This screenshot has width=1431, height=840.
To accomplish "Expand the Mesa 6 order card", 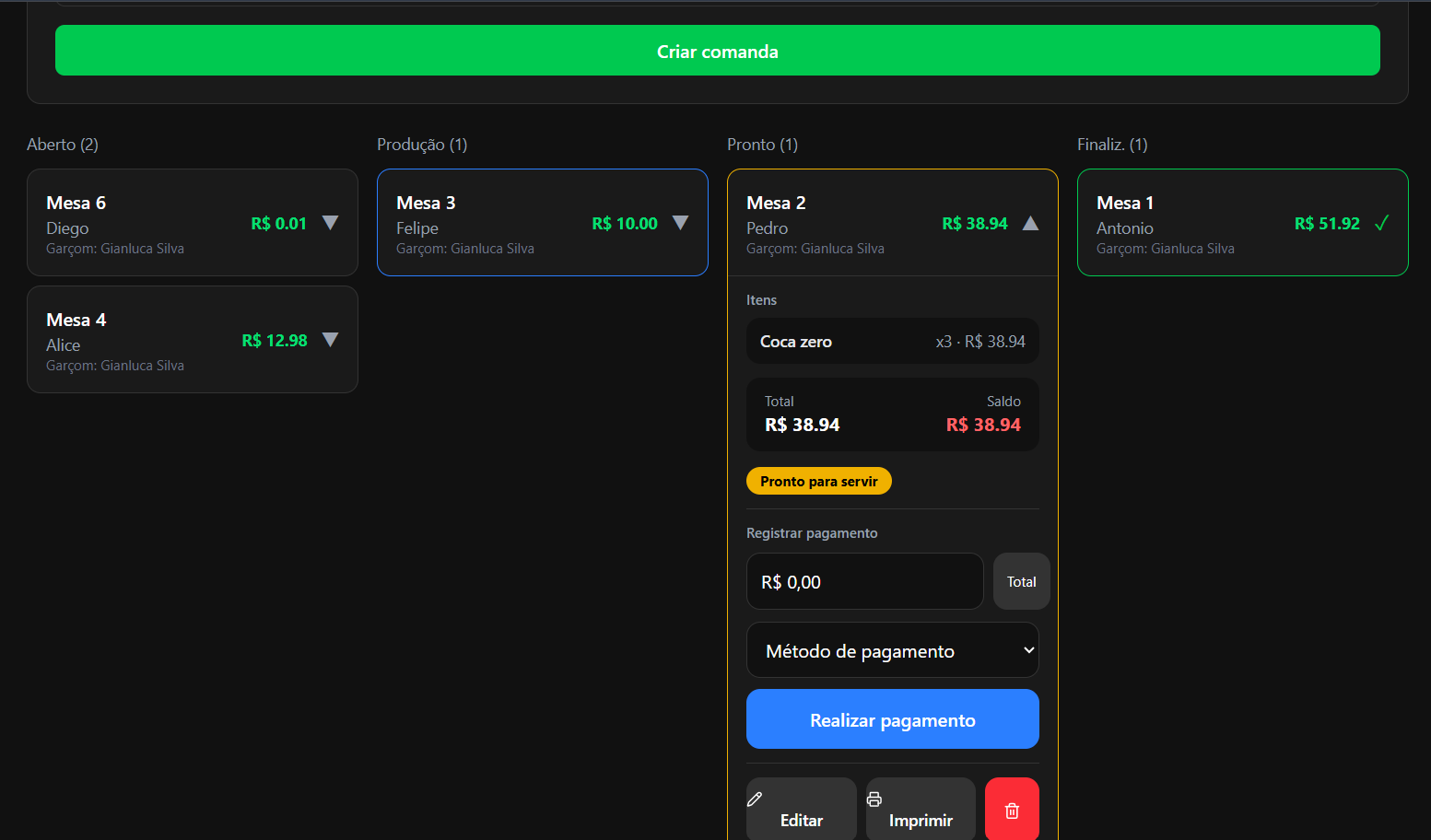I will click(330, 223).
